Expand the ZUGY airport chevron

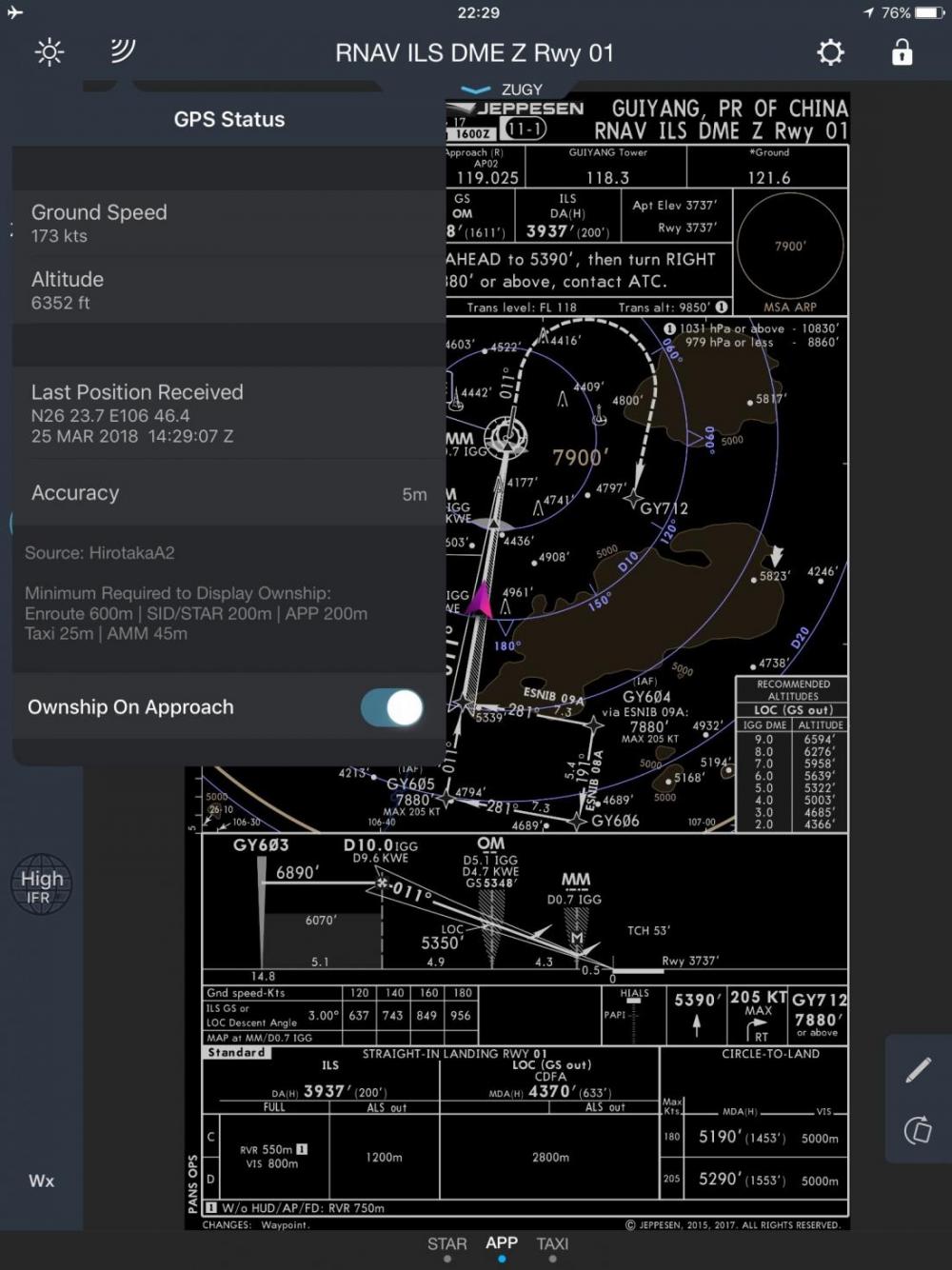click(475, 89)
